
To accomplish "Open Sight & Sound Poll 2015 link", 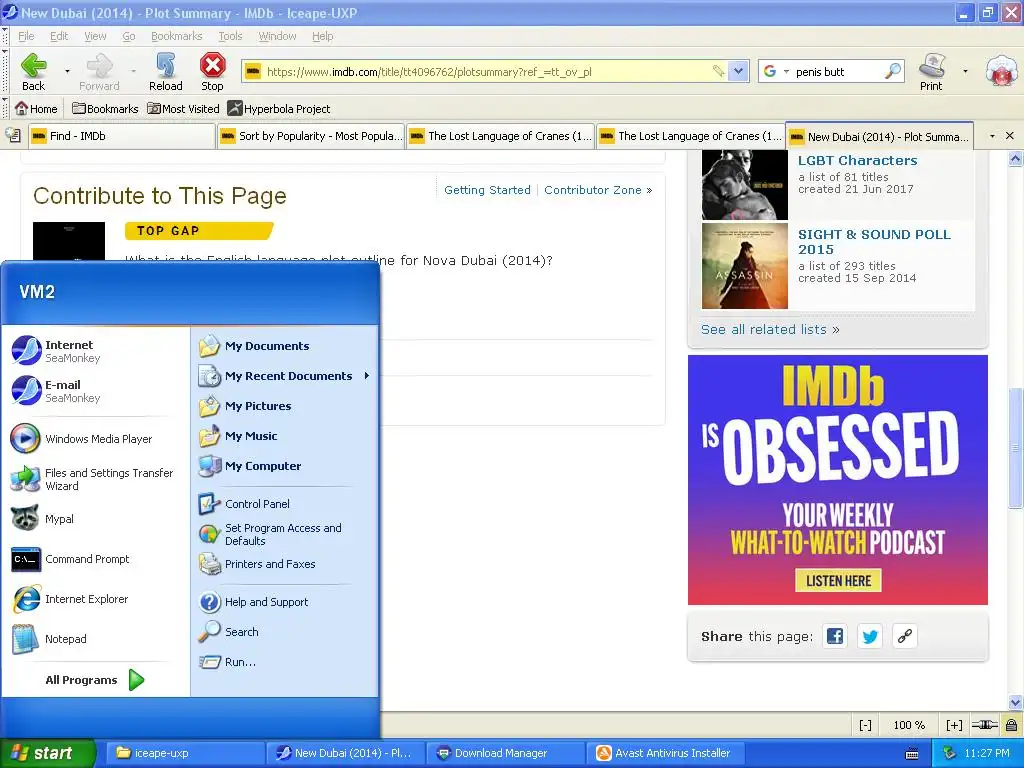I will (874, 242).
